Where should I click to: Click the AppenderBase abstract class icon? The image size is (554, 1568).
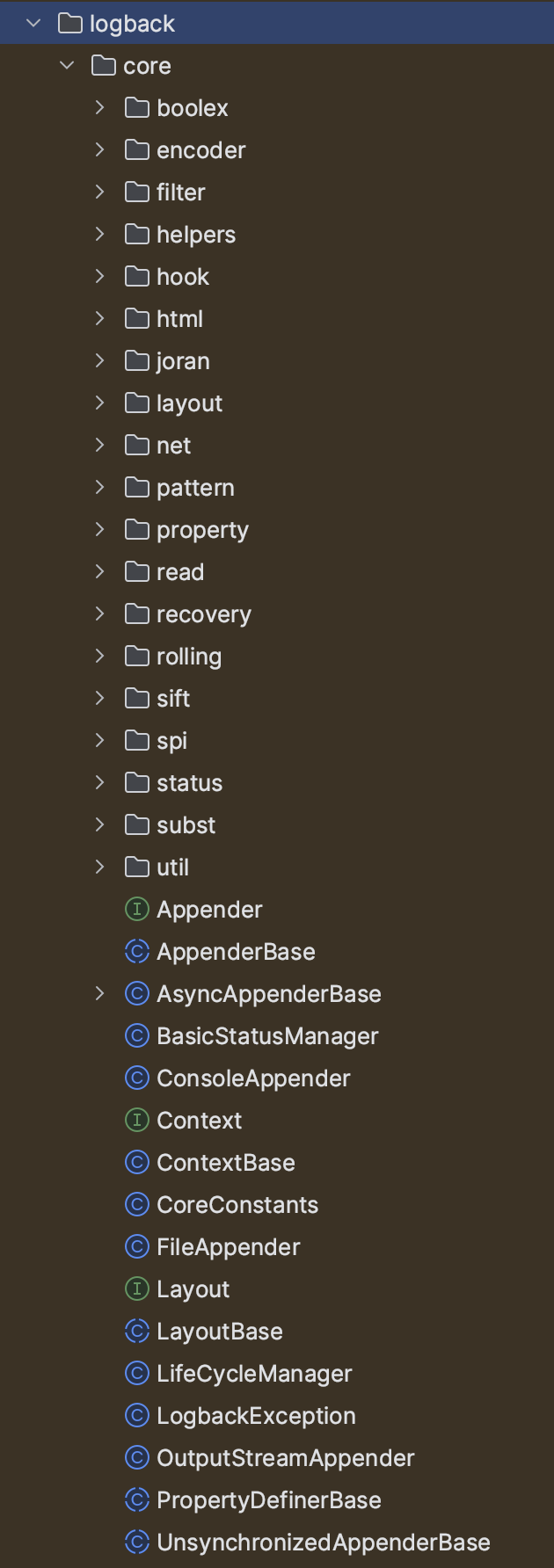click(137, 951)
